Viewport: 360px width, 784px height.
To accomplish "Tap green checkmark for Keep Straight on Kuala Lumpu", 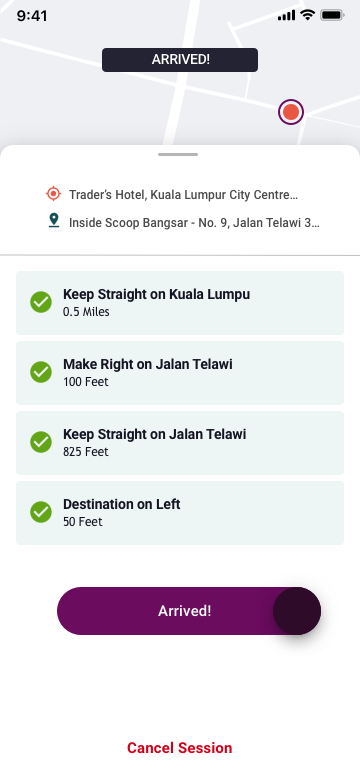I will (41, 302).
